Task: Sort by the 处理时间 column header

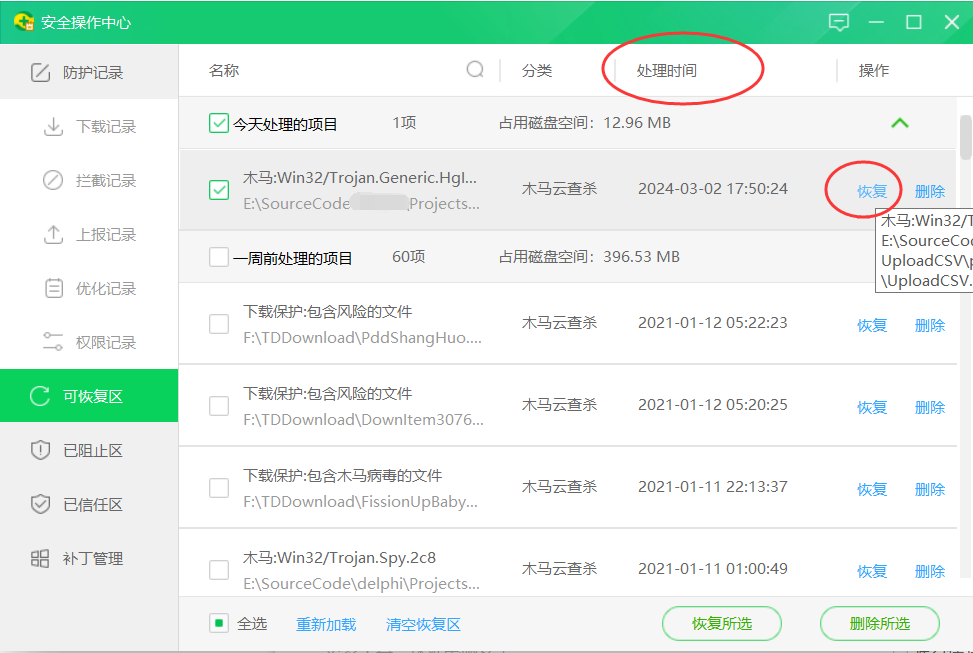Action: click(x=667, y=71)
